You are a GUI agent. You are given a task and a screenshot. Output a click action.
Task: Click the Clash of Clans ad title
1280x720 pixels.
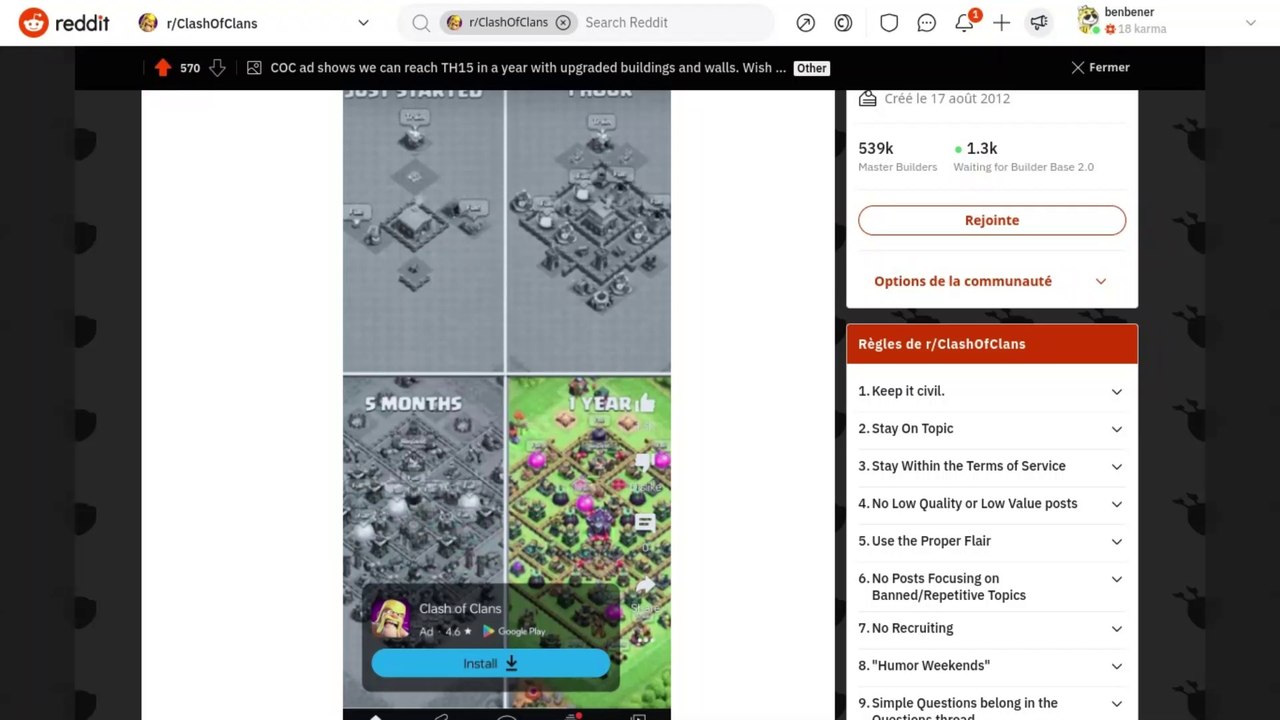(x=460, y=608)
